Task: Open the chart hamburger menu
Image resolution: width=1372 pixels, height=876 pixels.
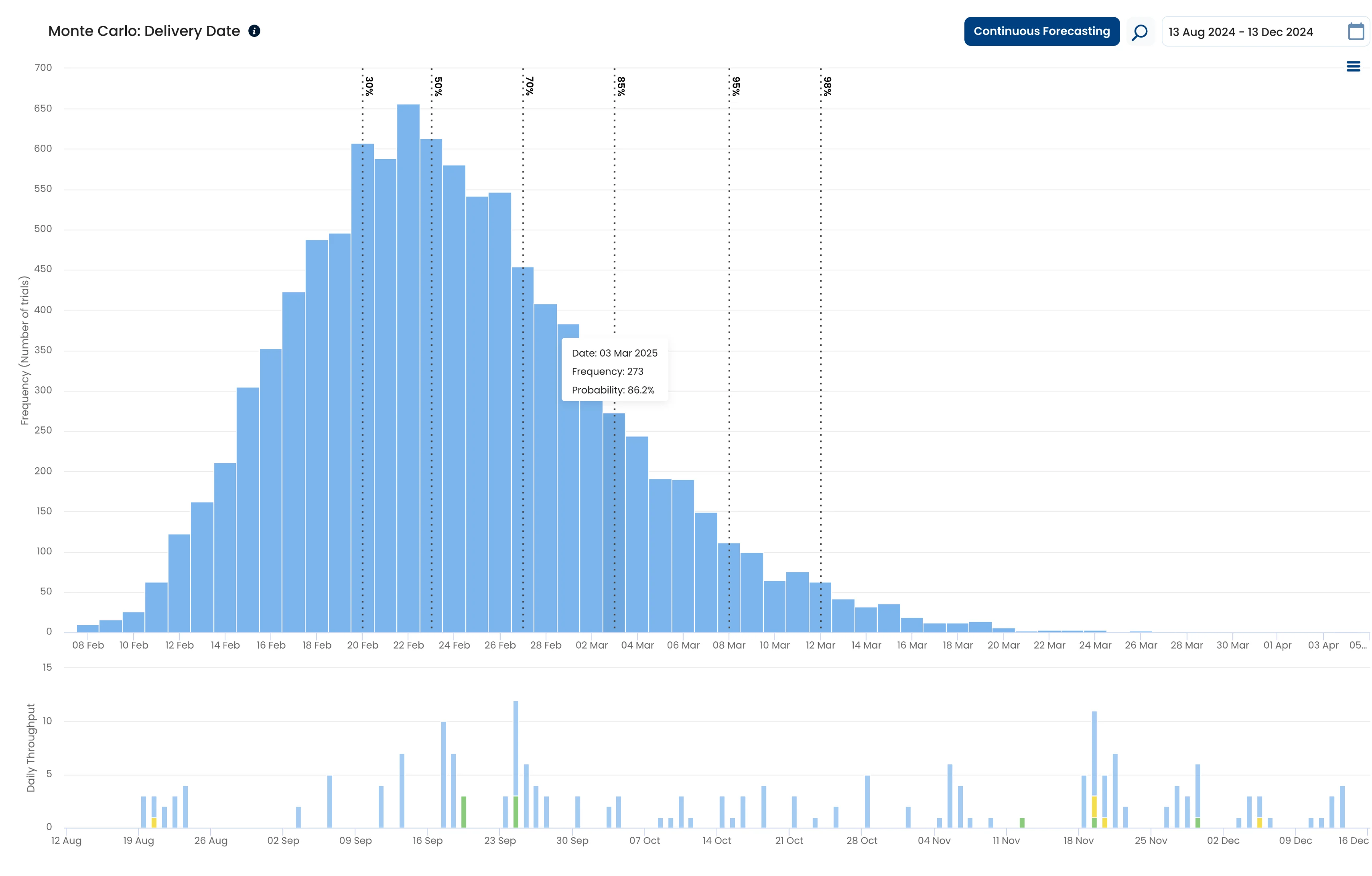Action: coord(1353,67)
